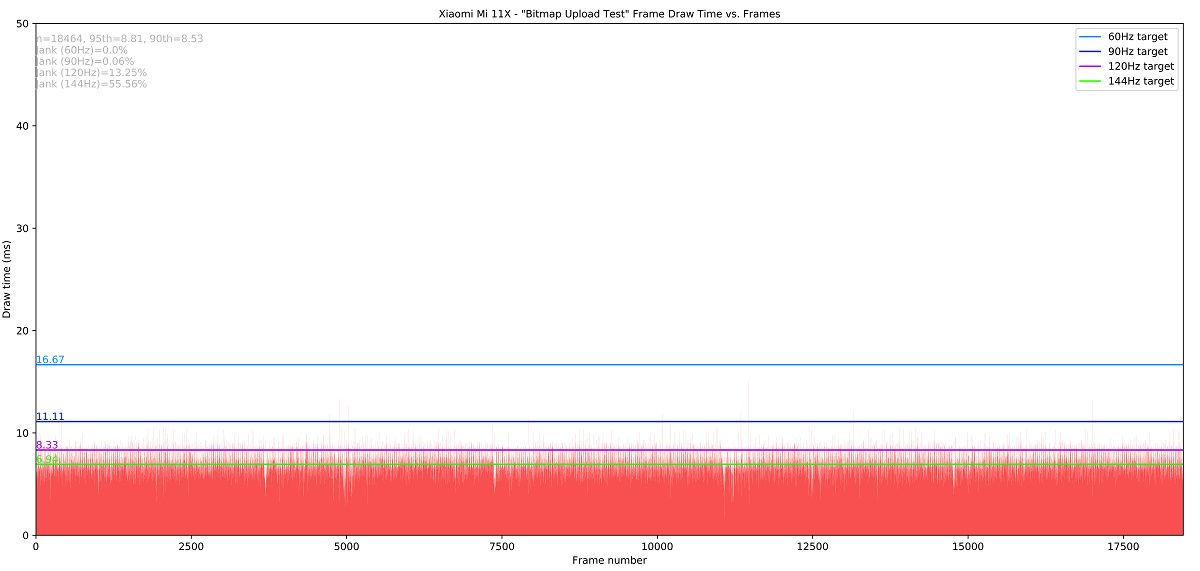
Task: Select the "144Hz target" legend label
Action: click(1141, 81)
